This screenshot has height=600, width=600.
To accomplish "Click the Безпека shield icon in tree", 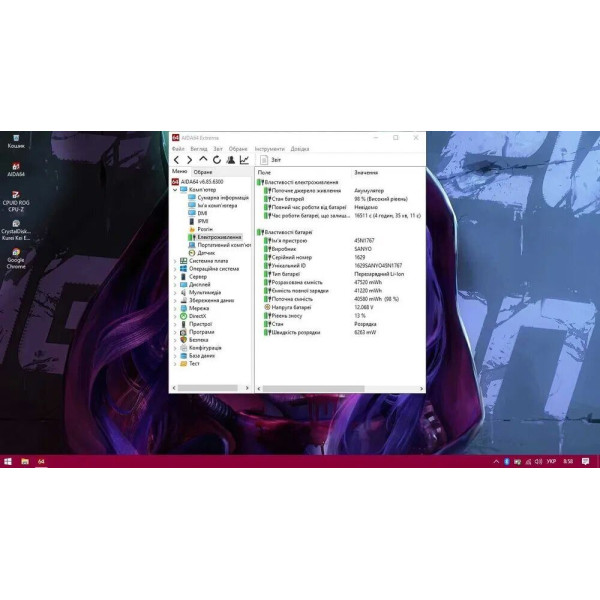I will pyautogui.click(x=183, y=340).
